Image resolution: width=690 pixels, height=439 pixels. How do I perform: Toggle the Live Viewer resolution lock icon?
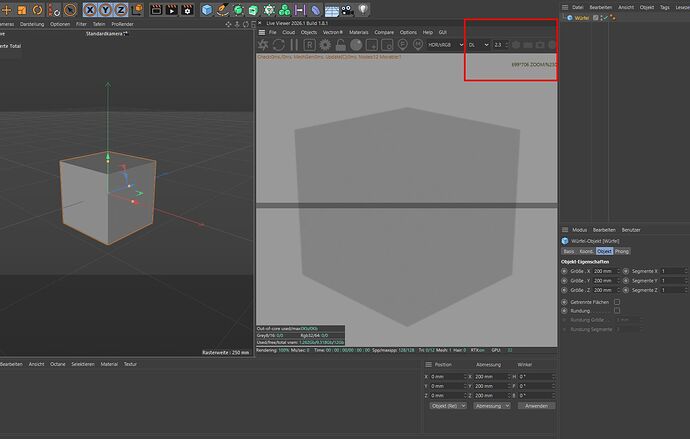(341, 45)
